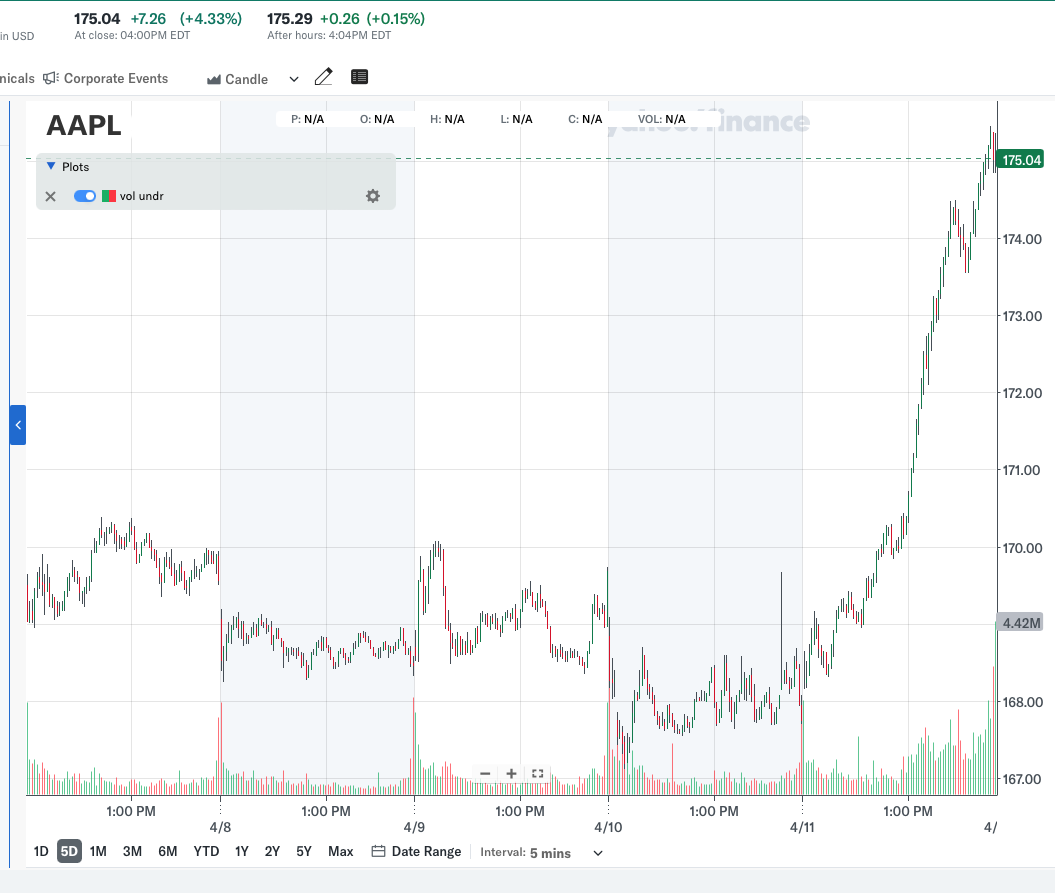Image resolution: width=1055 pixels, height=893 pixels.
Task: Expand the blue left side panel arrow
Action: tap(17, 425)
